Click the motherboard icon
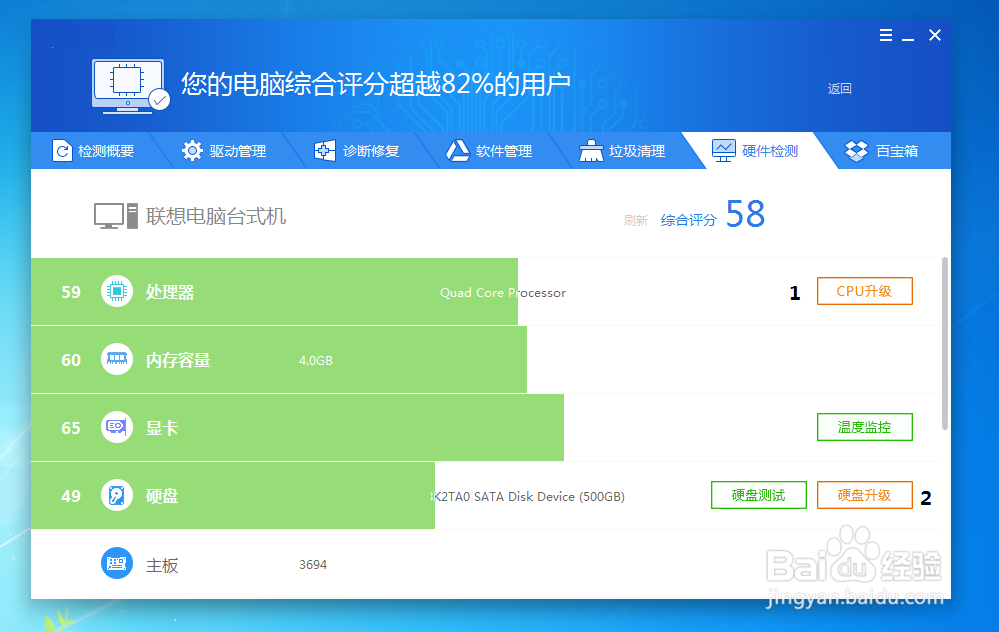This screenshot has height=632, width=999. (117, 563)
